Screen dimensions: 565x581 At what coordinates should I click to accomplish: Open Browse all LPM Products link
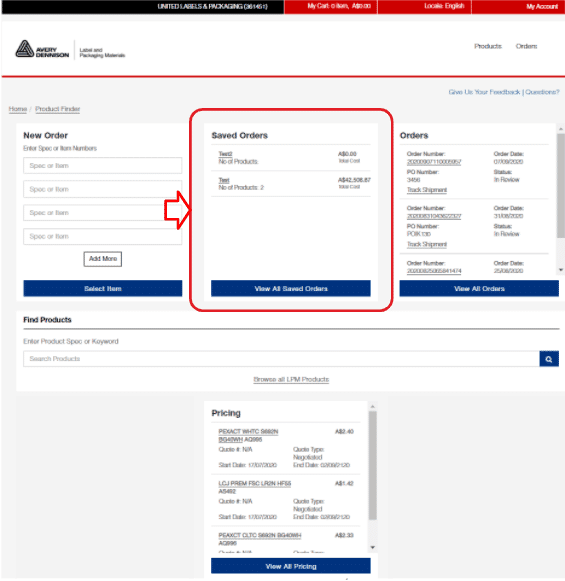pos(291,379)
